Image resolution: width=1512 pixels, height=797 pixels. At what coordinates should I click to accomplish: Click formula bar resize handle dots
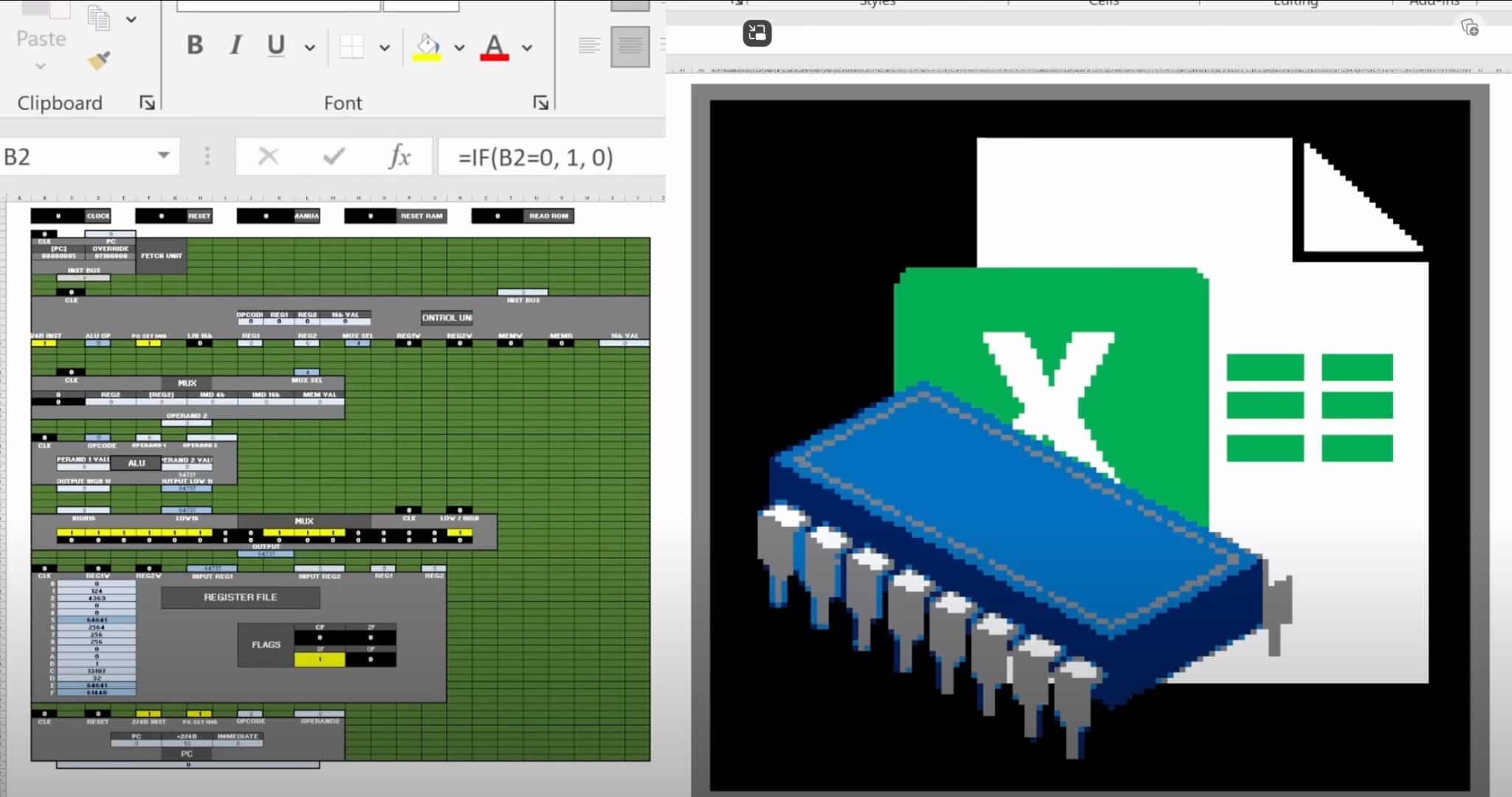click(x=207, y=156)
